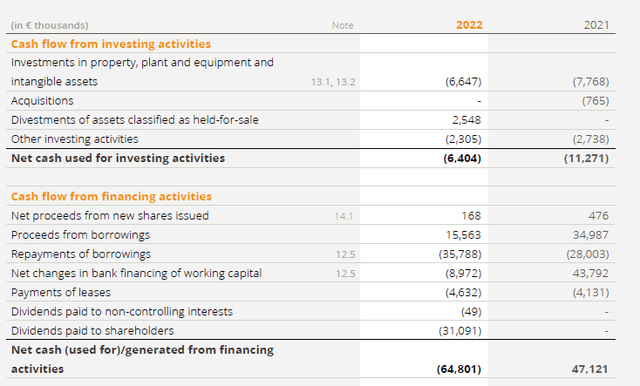Image resolution: width=640 pixels, height=386 pixels.
Task: Click the 2022 borrowings proceeds 15,563
Action: [463, 235]
